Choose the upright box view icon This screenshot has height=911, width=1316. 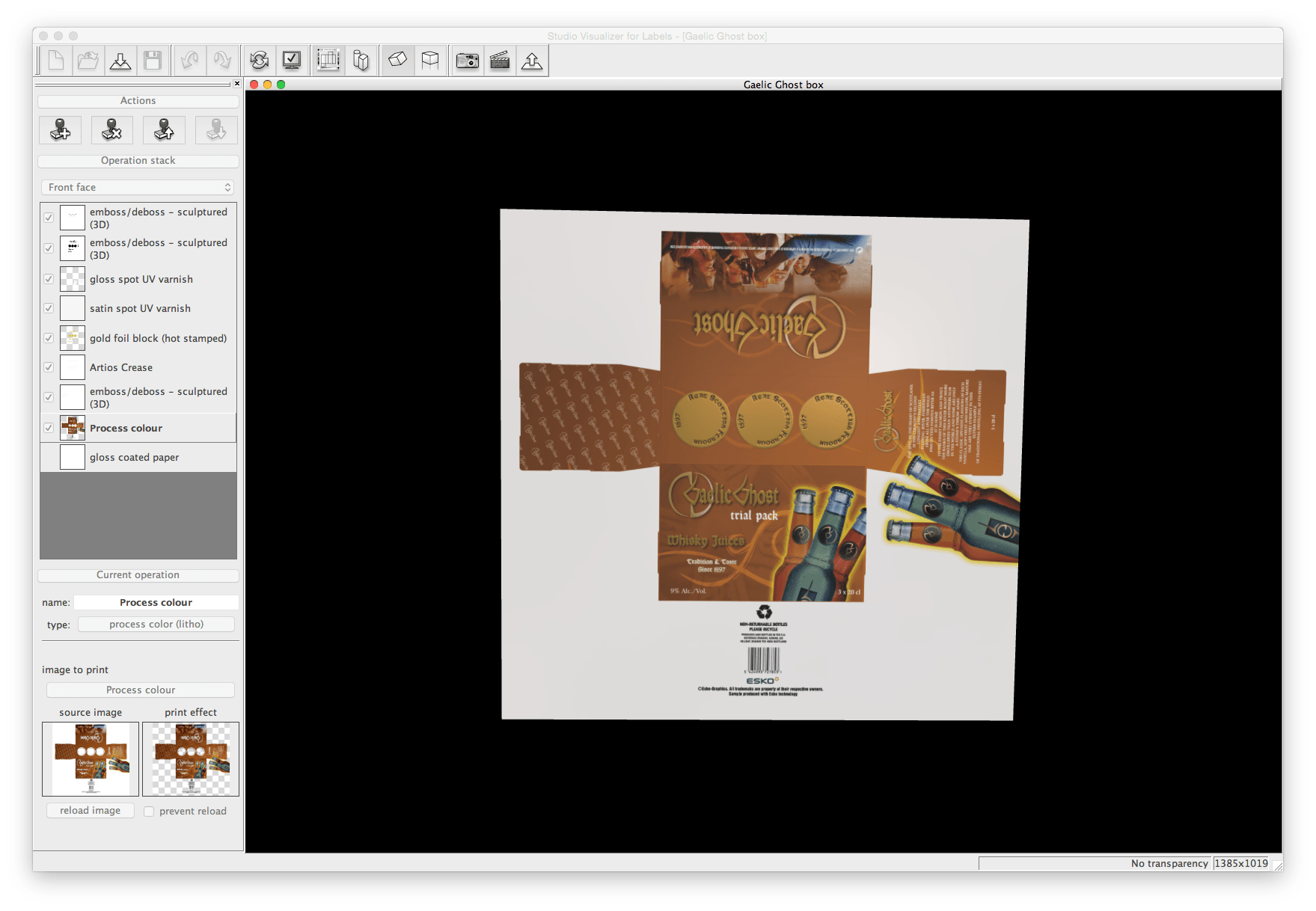(430, 61)
